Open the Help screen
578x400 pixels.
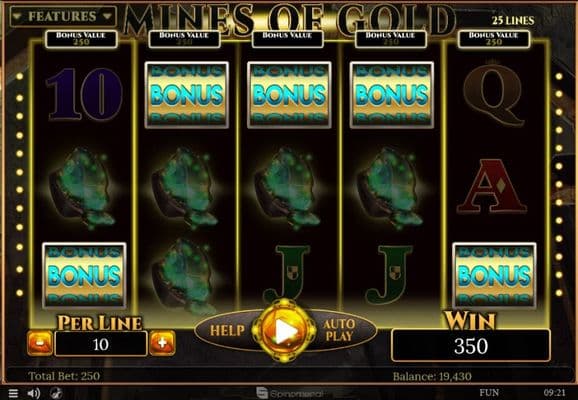coord(227,330)
